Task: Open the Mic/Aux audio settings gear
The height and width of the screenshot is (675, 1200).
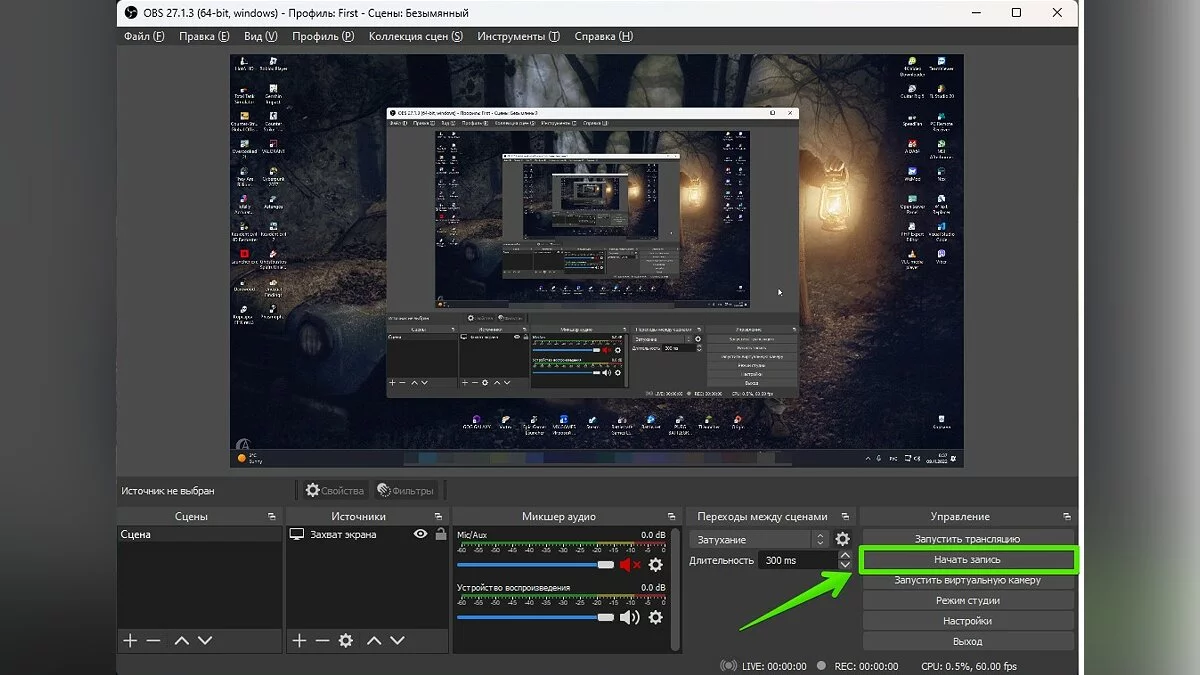Action: point(656,565)
